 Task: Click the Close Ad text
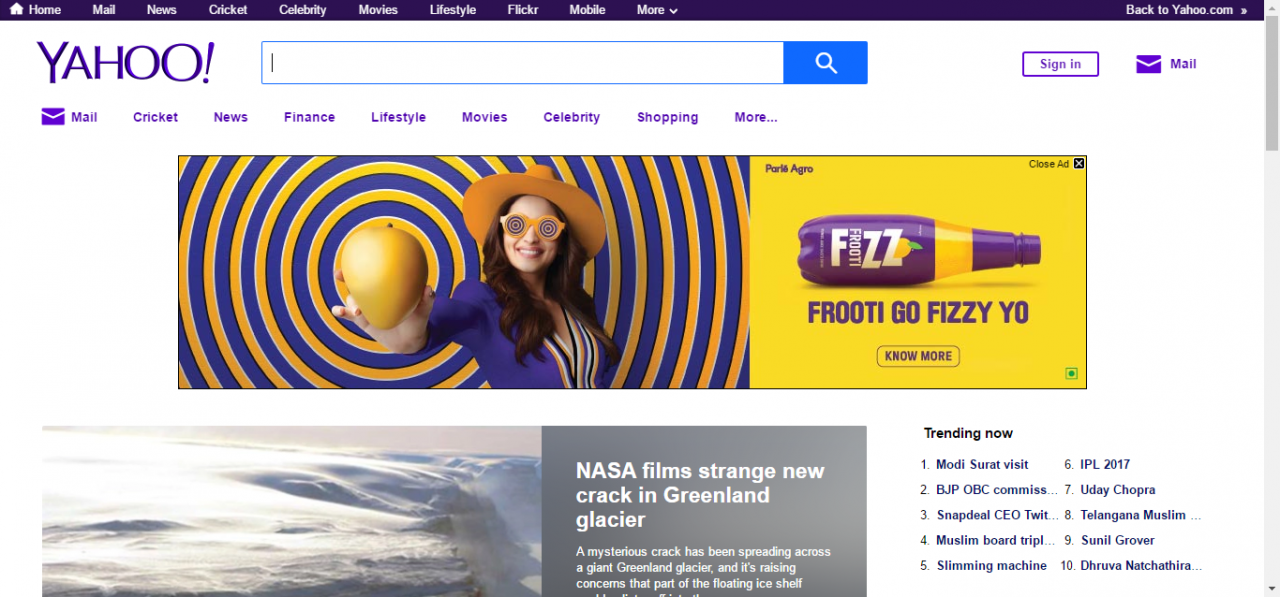coord(1049,164)
